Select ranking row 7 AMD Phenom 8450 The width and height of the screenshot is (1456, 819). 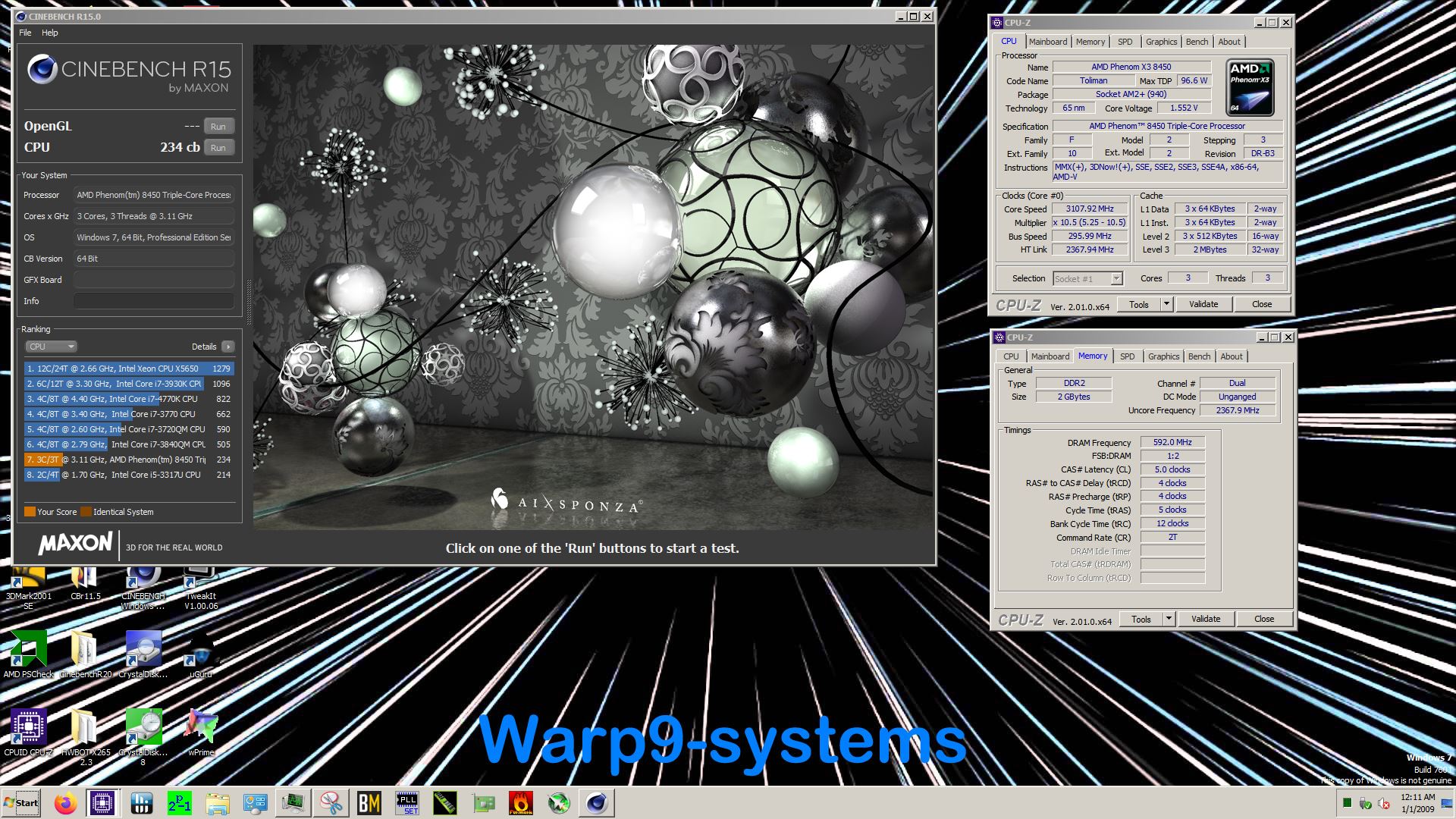[x=129, y=460]
